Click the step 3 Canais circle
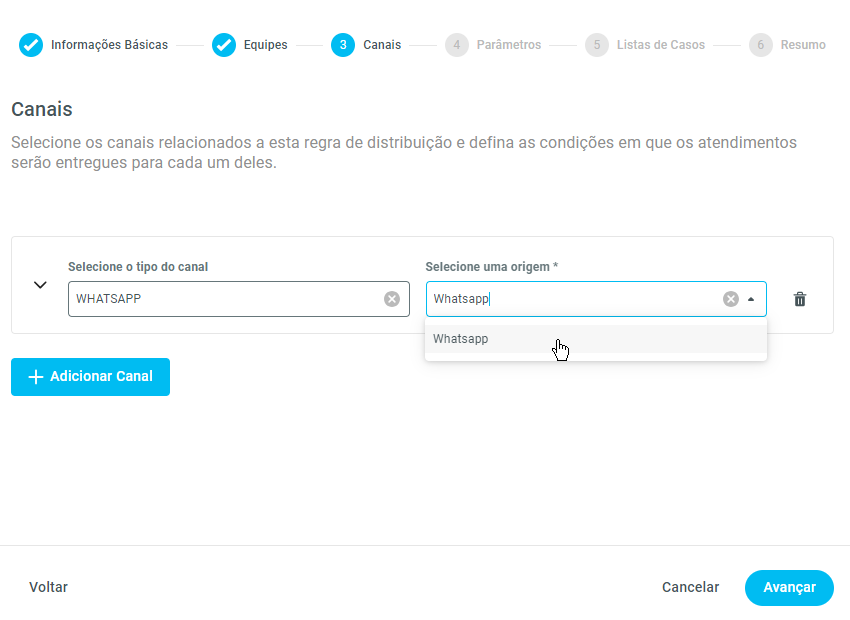The image size is (850, 620). [343, 45]
